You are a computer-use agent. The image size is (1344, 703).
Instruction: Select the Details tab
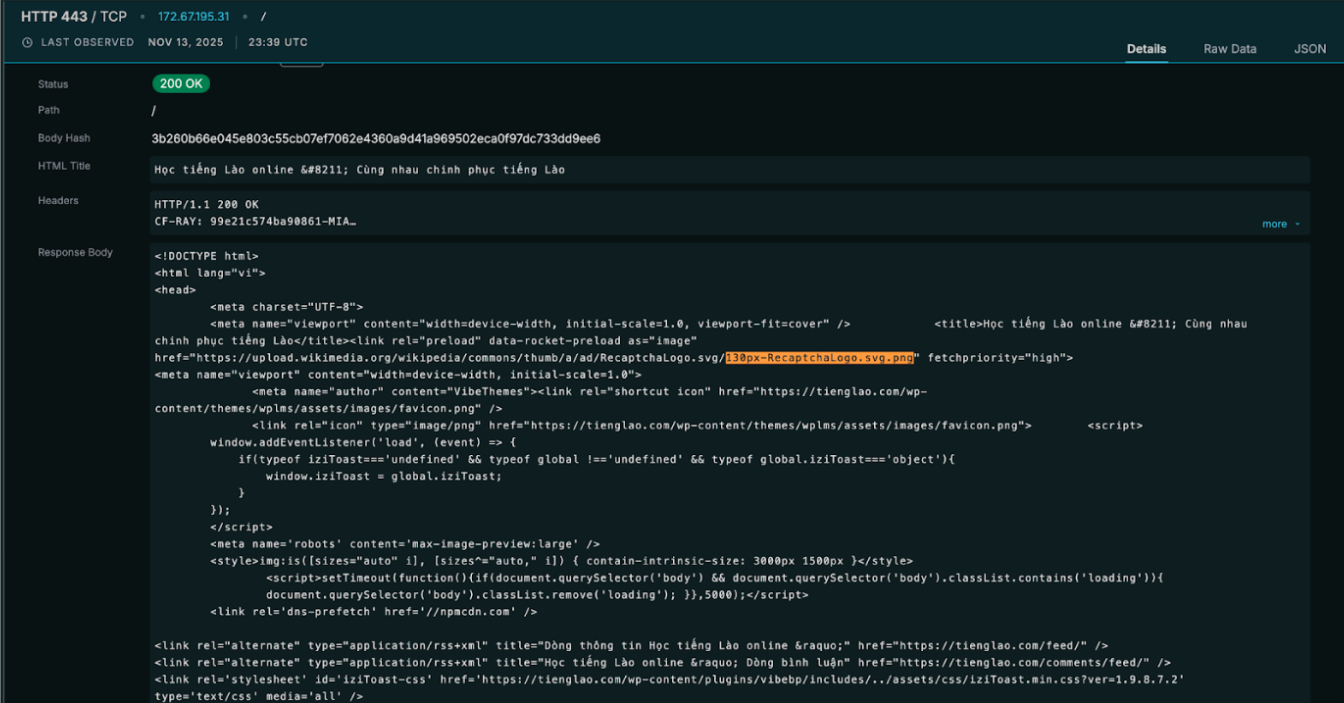pyautogui.click(x=1146, y=48)
